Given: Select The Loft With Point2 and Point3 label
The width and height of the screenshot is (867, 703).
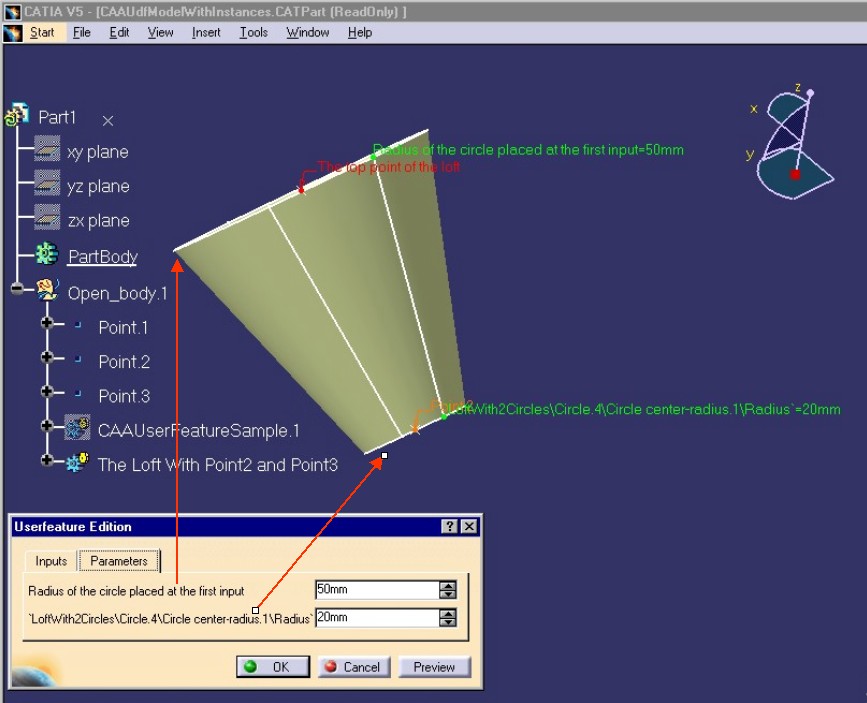Looking at the screenshot, I should click(x=217, y=465).
